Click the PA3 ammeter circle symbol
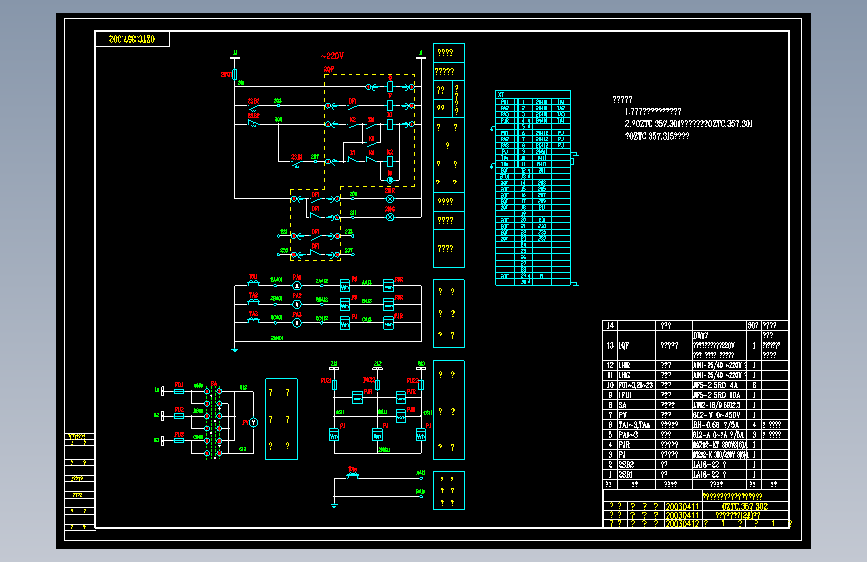The width and height of the screenshot is (867, 562). click(x=297, y=323)
